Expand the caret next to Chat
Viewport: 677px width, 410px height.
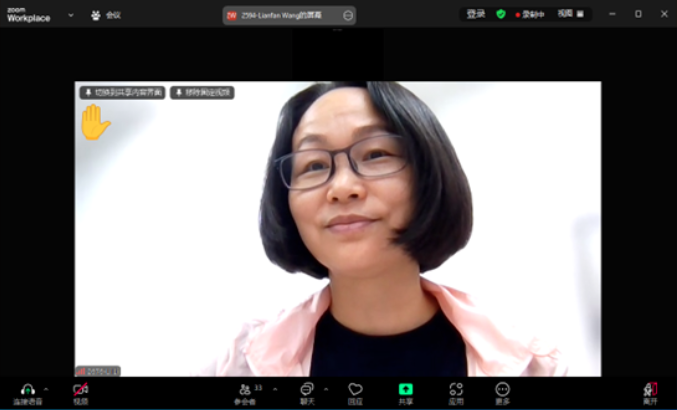[325, 388]
